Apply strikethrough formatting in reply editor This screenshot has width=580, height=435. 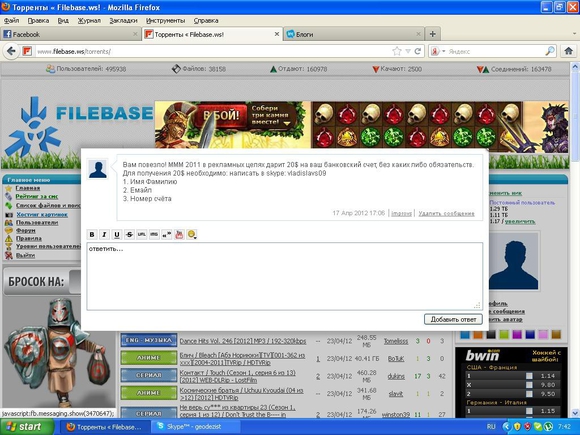(129, 234)
